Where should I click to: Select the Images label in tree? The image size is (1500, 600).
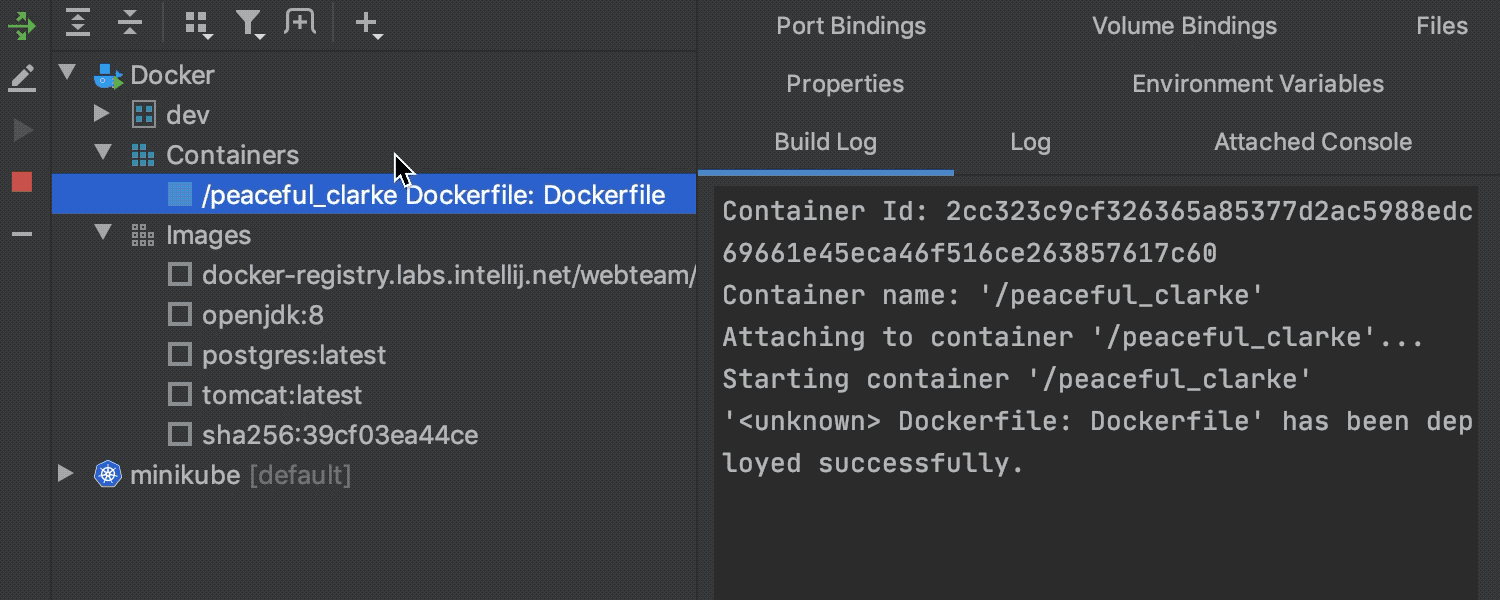[208, 235]
